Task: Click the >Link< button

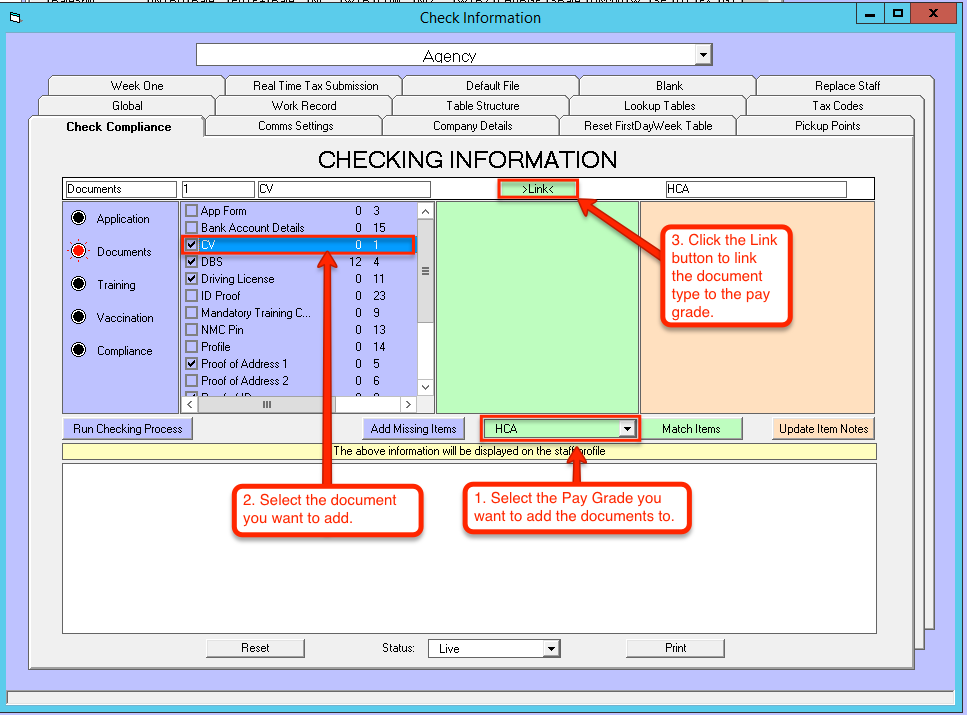Action: 537,189
